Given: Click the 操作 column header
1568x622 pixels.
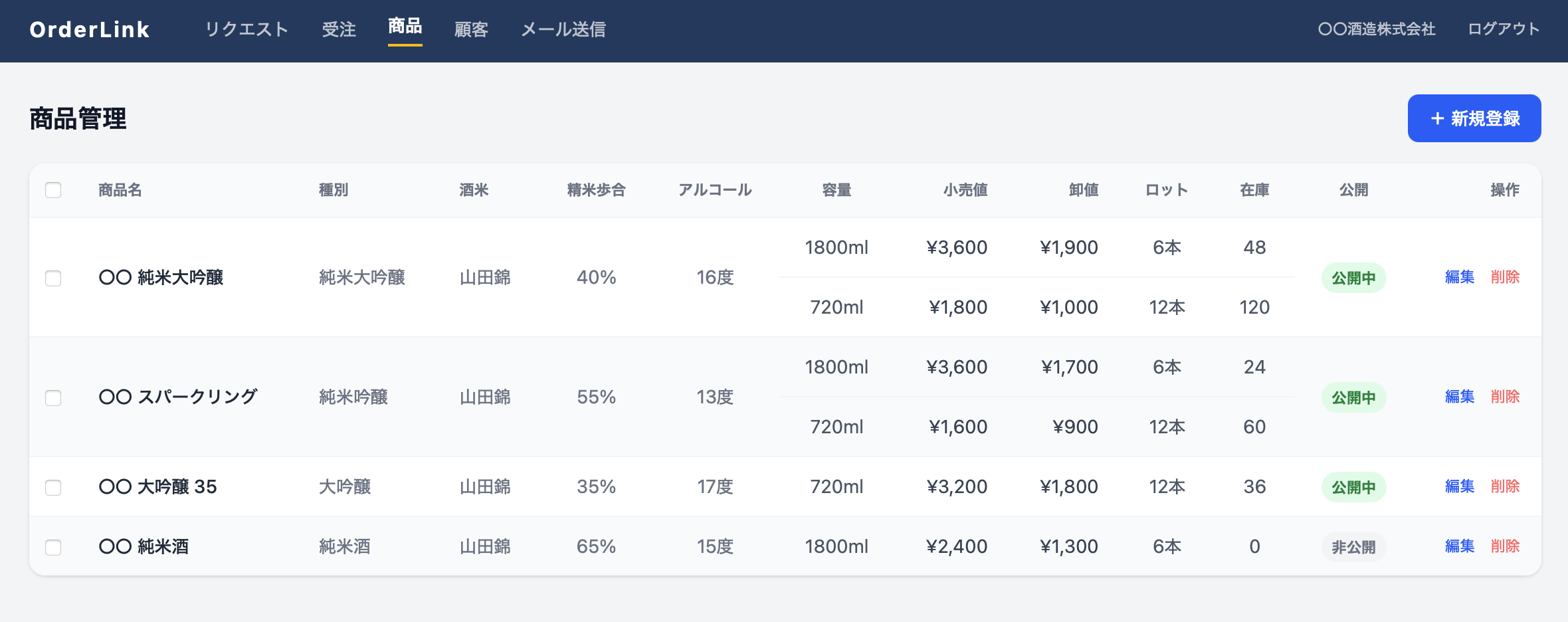Looking at the screenshot, I should (x=1506, y=190).
